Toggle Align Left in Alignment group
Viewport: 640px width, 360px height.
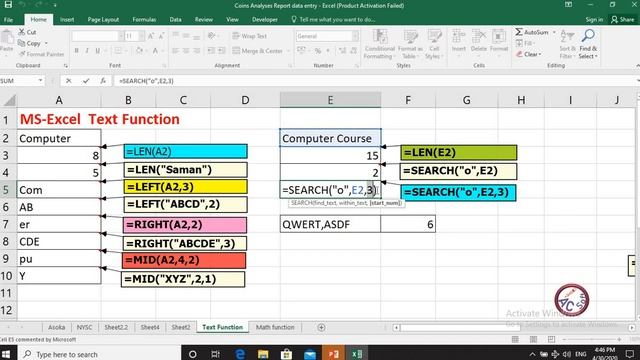176,51
